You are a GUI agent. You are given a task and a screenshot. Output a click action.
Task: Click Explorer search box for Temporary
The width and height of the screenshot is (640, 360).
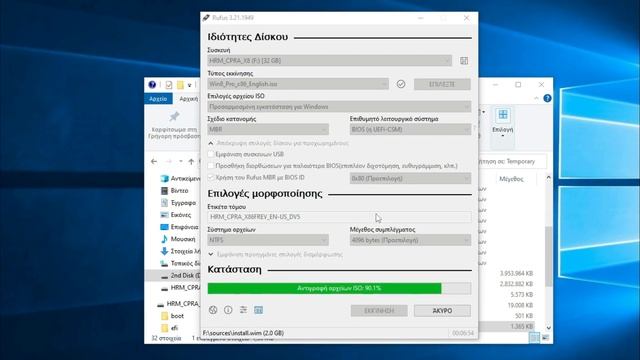pos(512,162)
